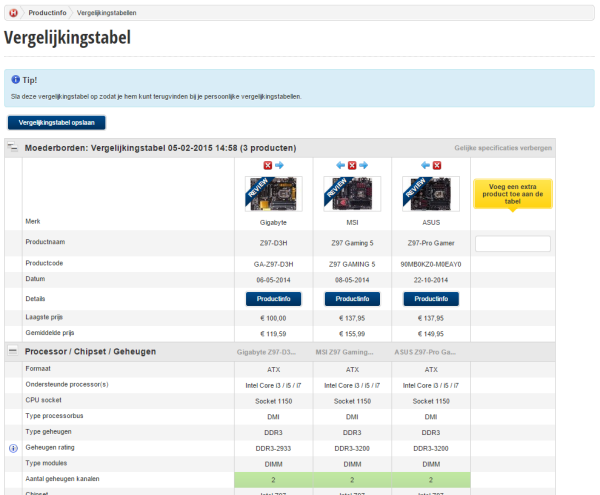Click 'Ondersteunde processor(s)' row label

tap(67, 384)
